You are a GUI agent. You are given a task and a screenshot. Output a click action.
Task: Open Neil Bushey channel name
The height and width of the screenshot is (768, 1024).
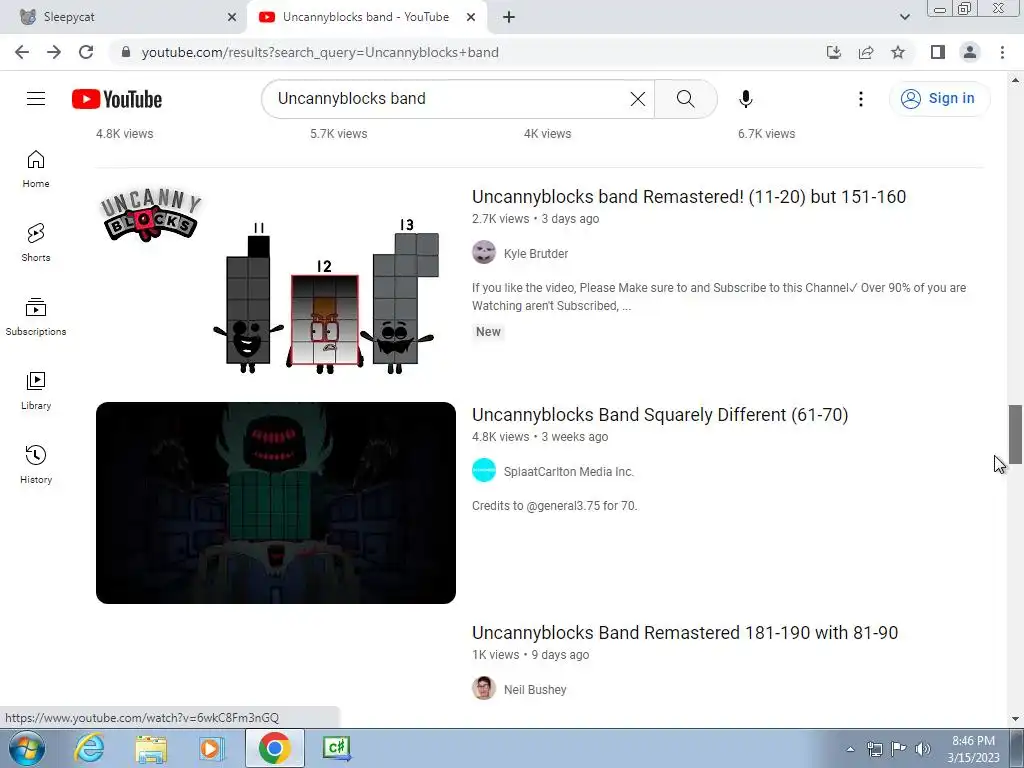pos(535,690)
